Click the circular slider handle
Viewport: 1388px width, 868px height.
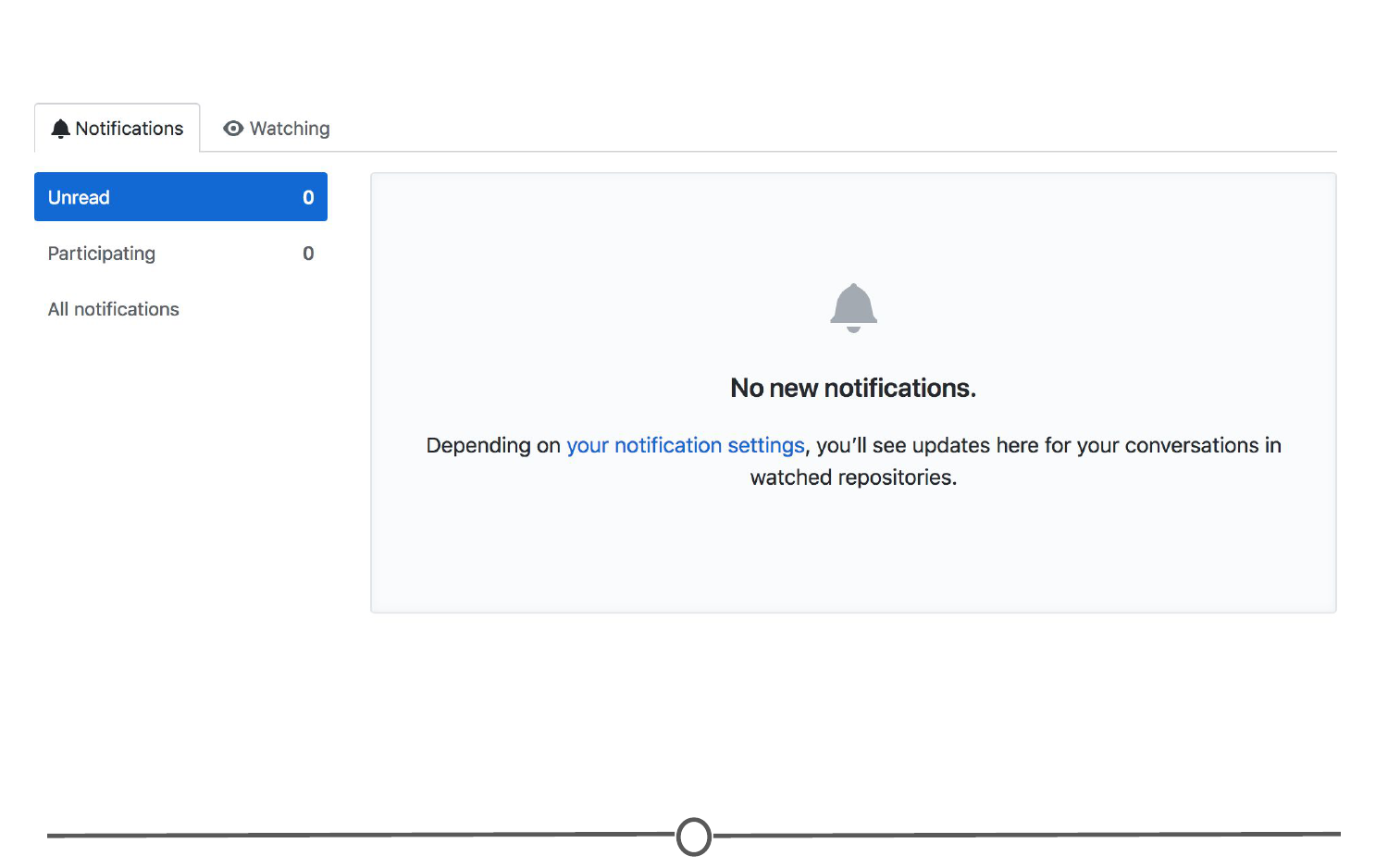coord(694,837)
